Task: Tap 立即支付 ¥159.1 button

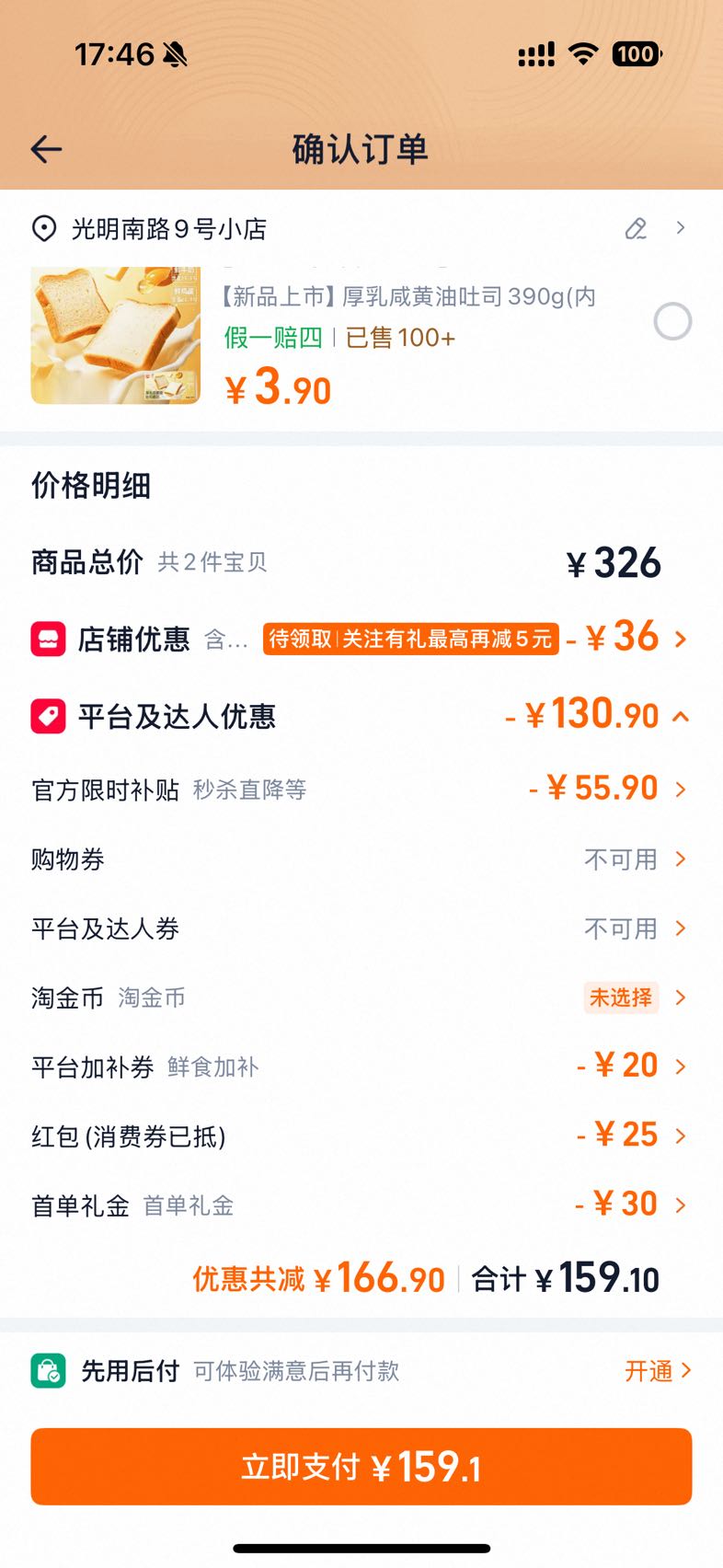Action: tap(361, 1466)
